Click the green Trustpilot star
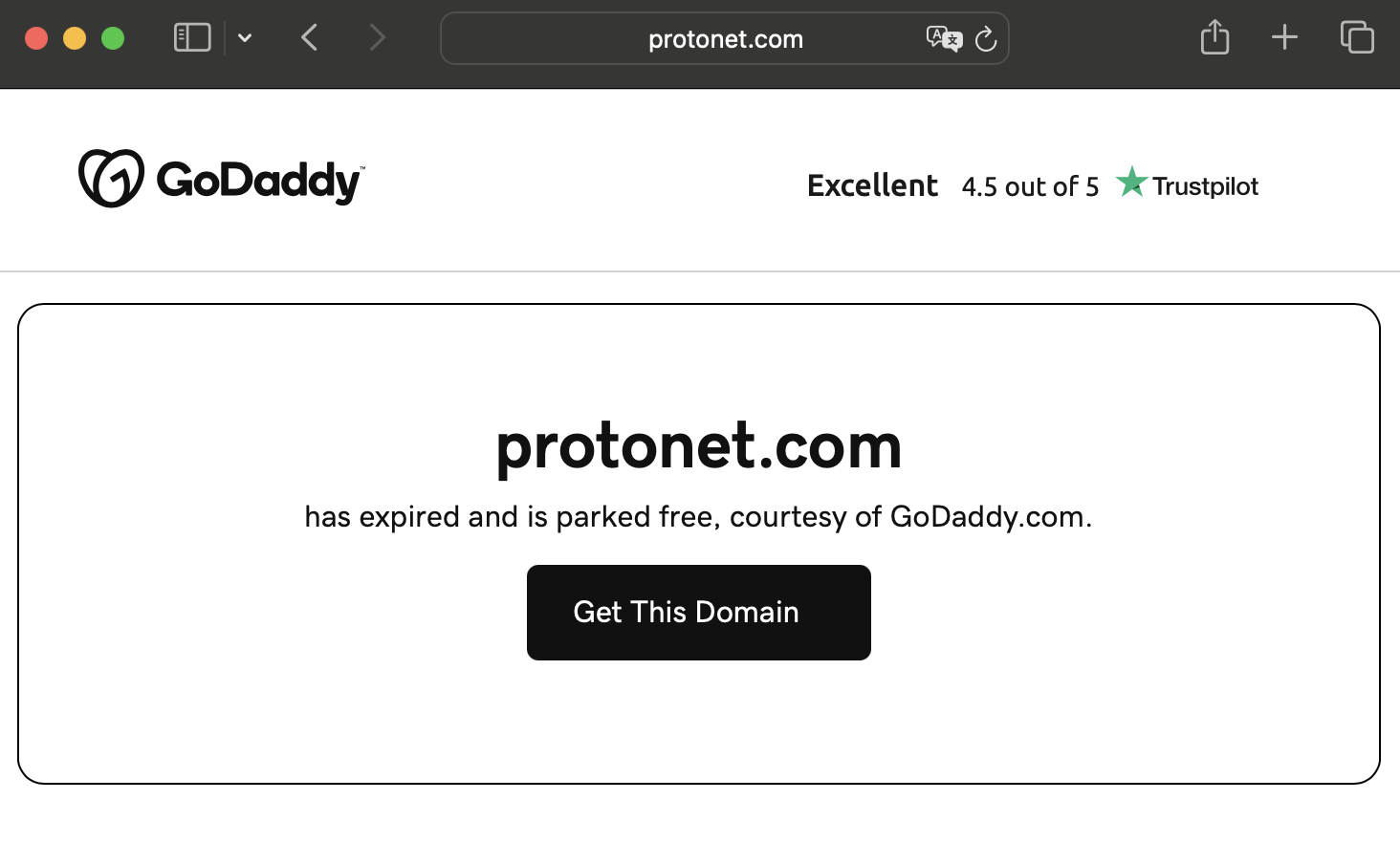The width and height of the screenshot is (1400, 843). click(1131, 182)
